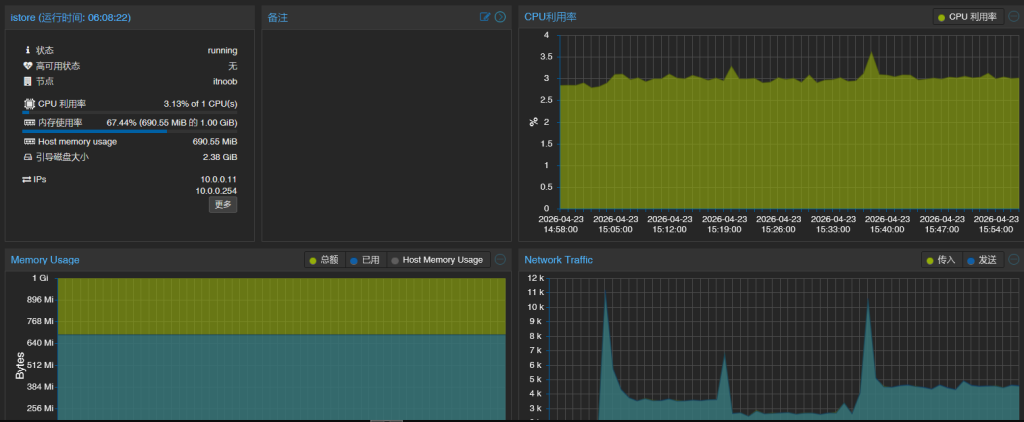Click the 15:40 peak in CPU chart

[x=872, y=54]
